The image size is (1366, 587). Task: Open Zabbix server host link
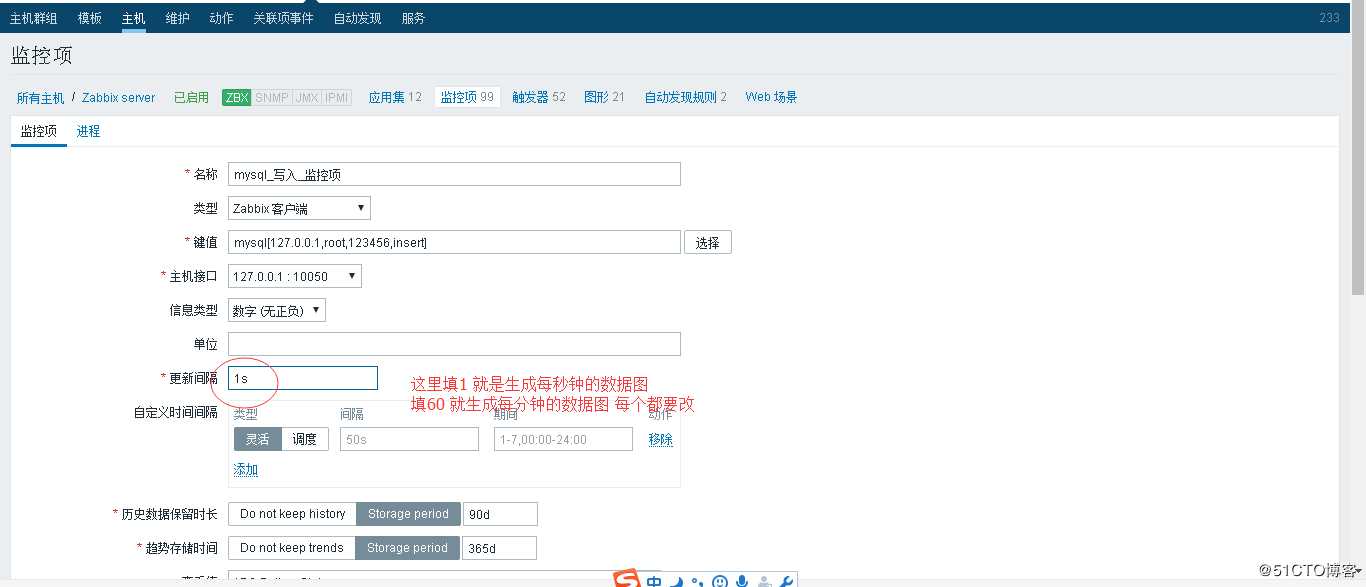coord(118,98)
